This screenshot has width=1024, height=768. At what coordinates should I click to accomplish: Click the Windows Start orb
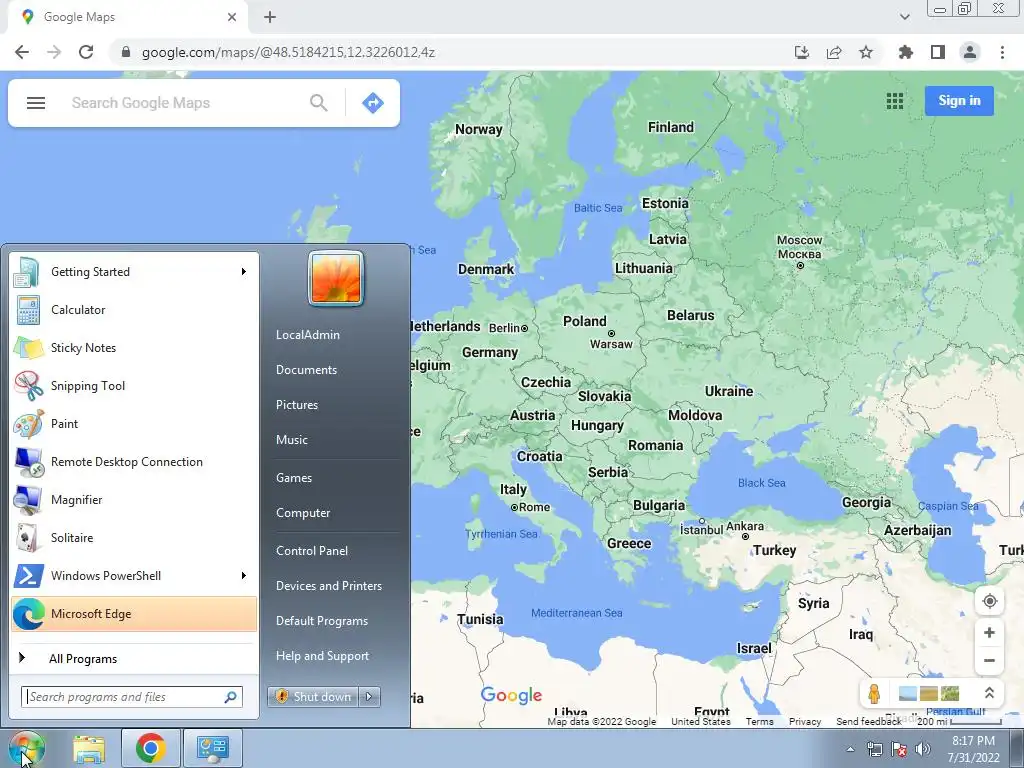coord(26,748)
